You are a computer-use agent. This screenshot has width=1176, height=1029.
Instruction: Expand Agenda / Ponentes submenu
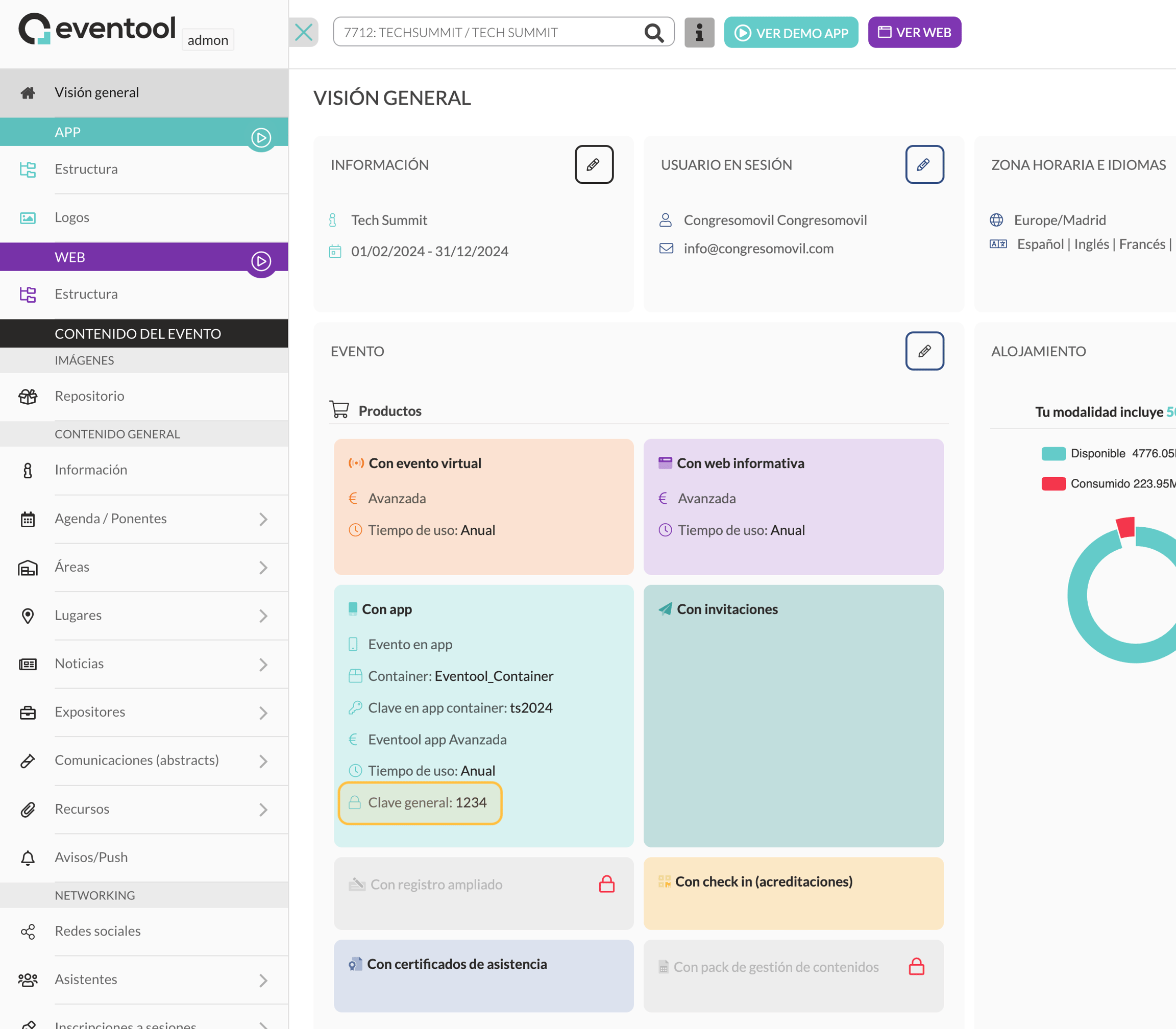pyautogui.click(x=263, y=519)
